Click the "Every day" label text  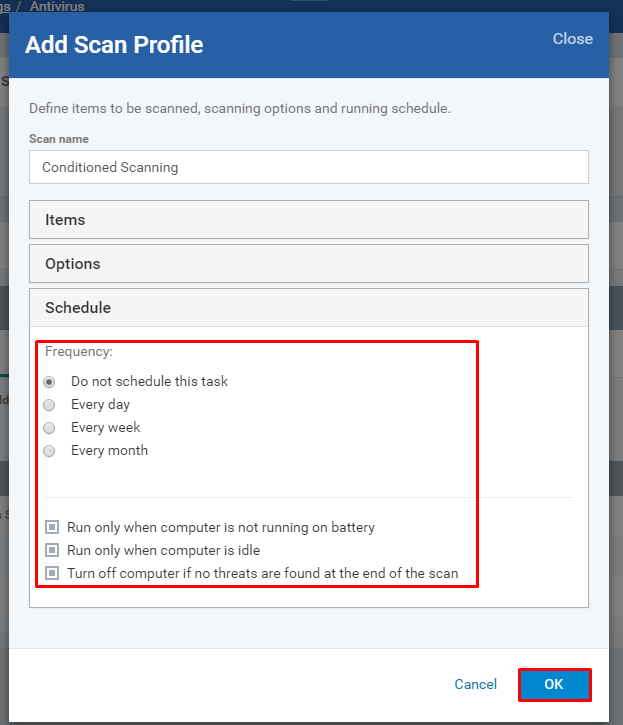100,405
